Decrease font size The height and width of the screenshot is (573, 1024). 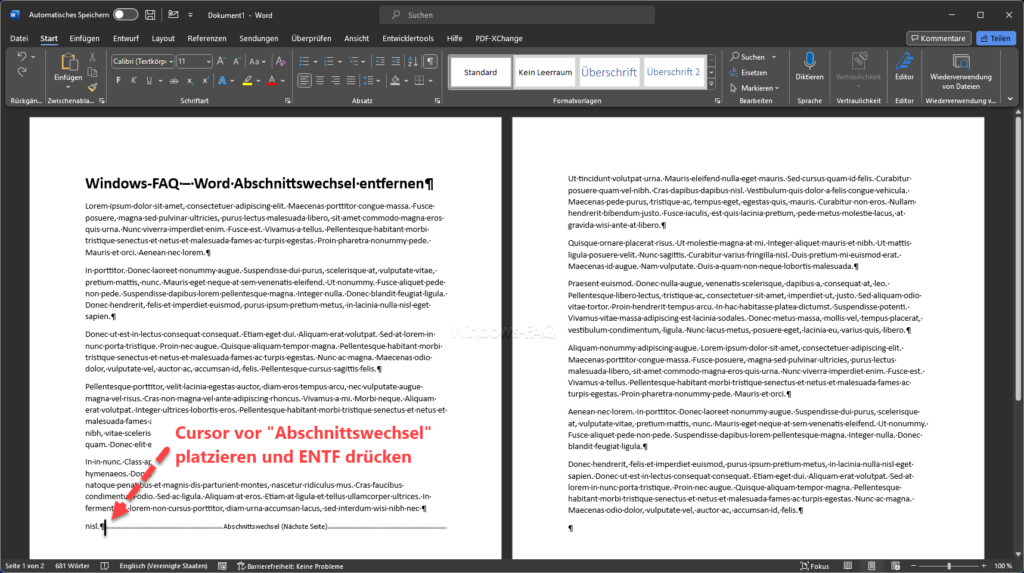coord(236,61)
